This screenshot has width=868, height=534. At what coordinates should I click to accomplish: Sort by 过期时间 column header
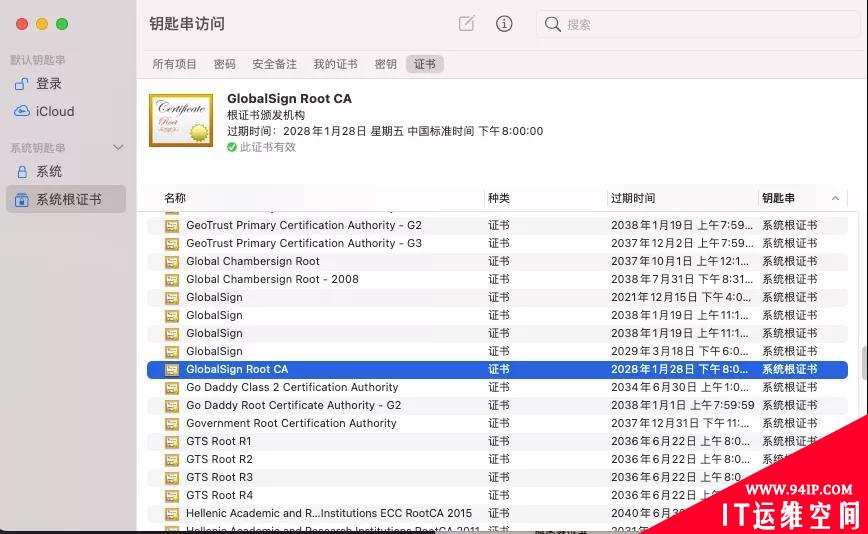click(633, 198)
